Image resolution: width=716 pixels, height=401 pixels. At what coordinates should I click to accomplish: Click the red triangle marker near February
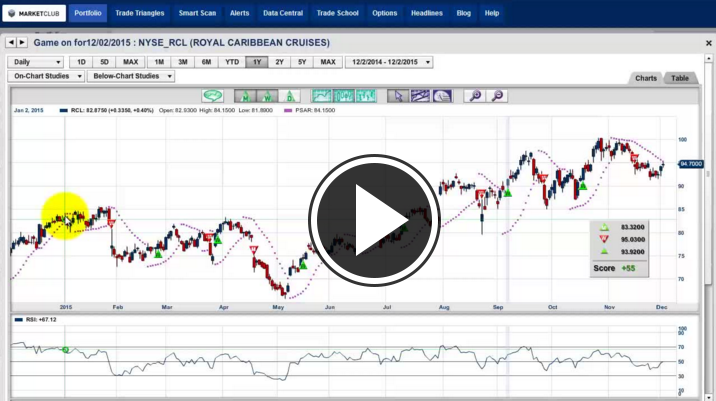111,223
